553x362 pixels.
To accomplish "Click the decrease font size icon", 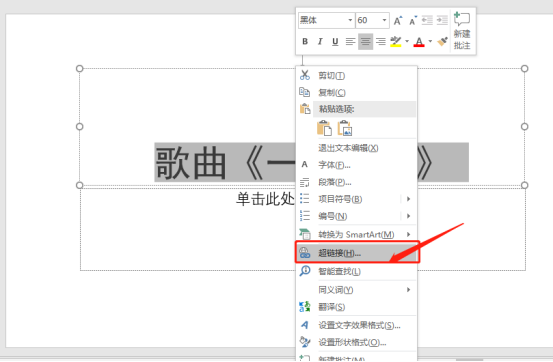I will pos(413,20).
